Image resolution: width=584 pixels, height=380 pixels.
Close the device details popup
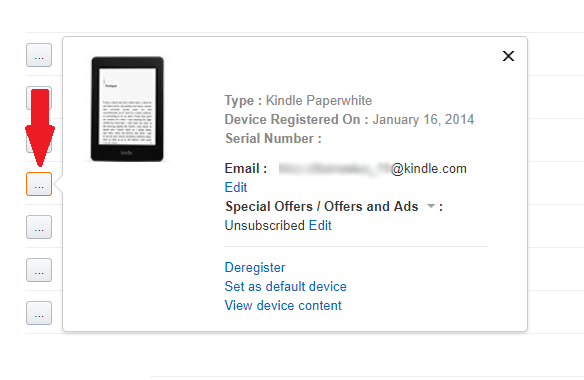tap(508, 56)
